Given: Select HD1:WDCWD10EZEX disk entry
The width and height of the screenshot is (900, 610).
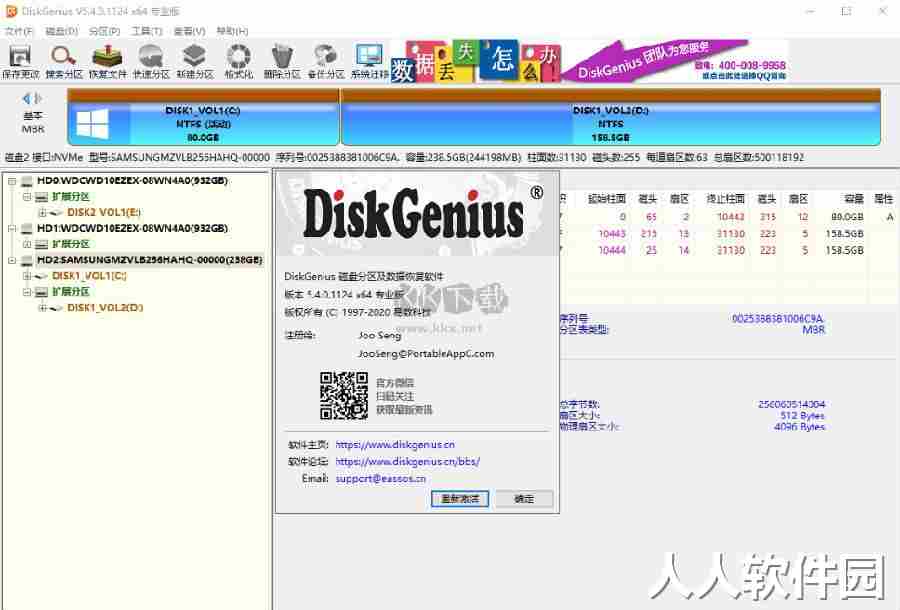Looking at the screenshot, I should (x=132, y=228).
